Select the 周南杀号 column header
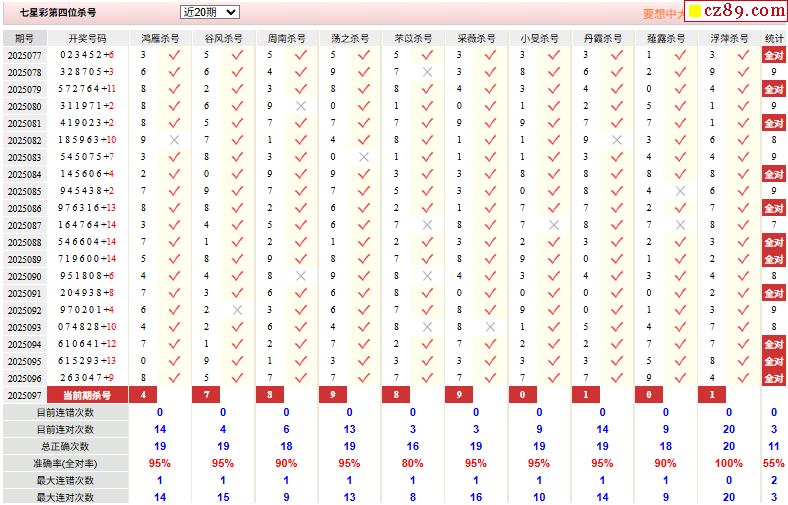 click(286, 38)
